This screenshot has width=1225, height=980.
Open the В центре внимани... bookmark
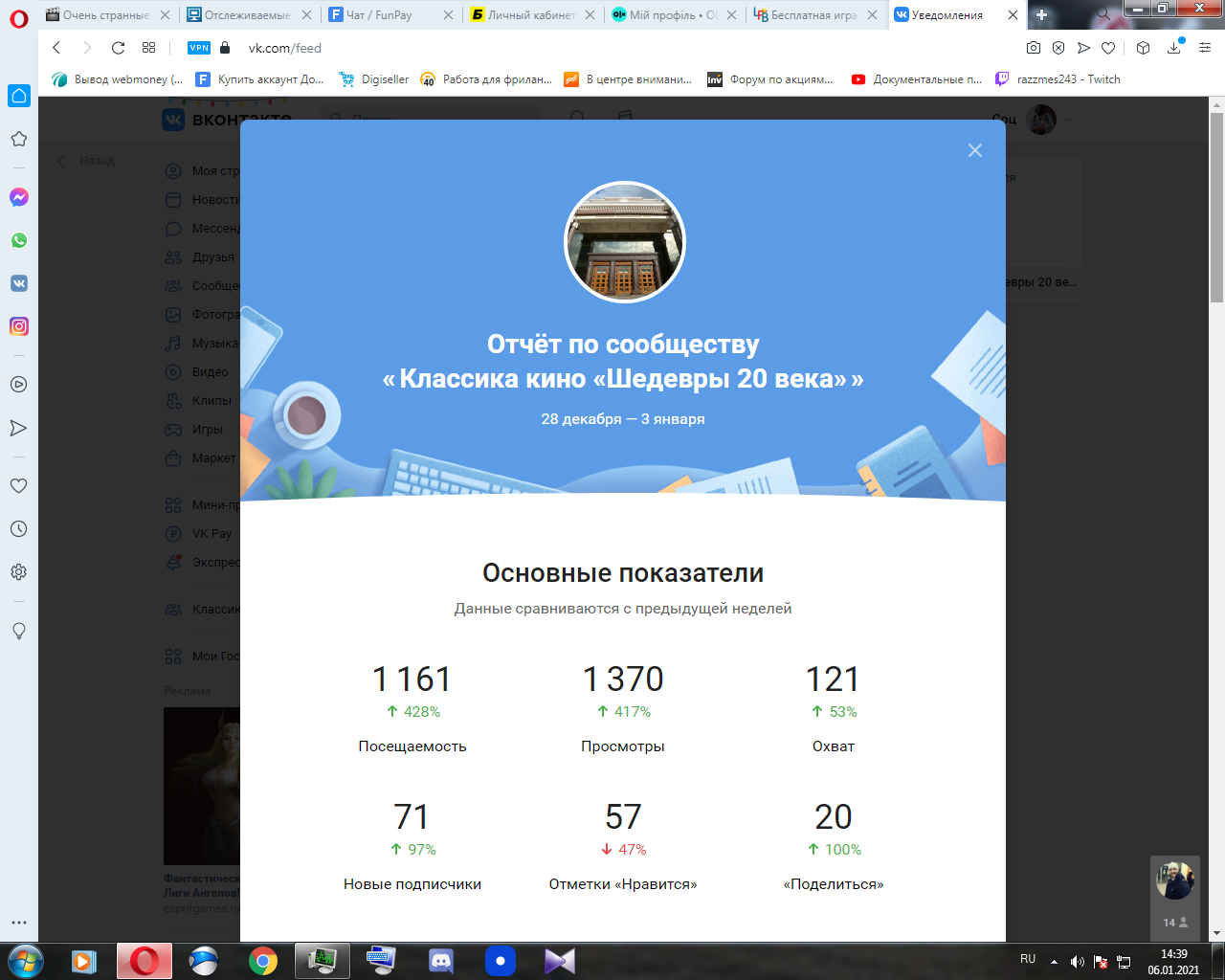[628, 79]
